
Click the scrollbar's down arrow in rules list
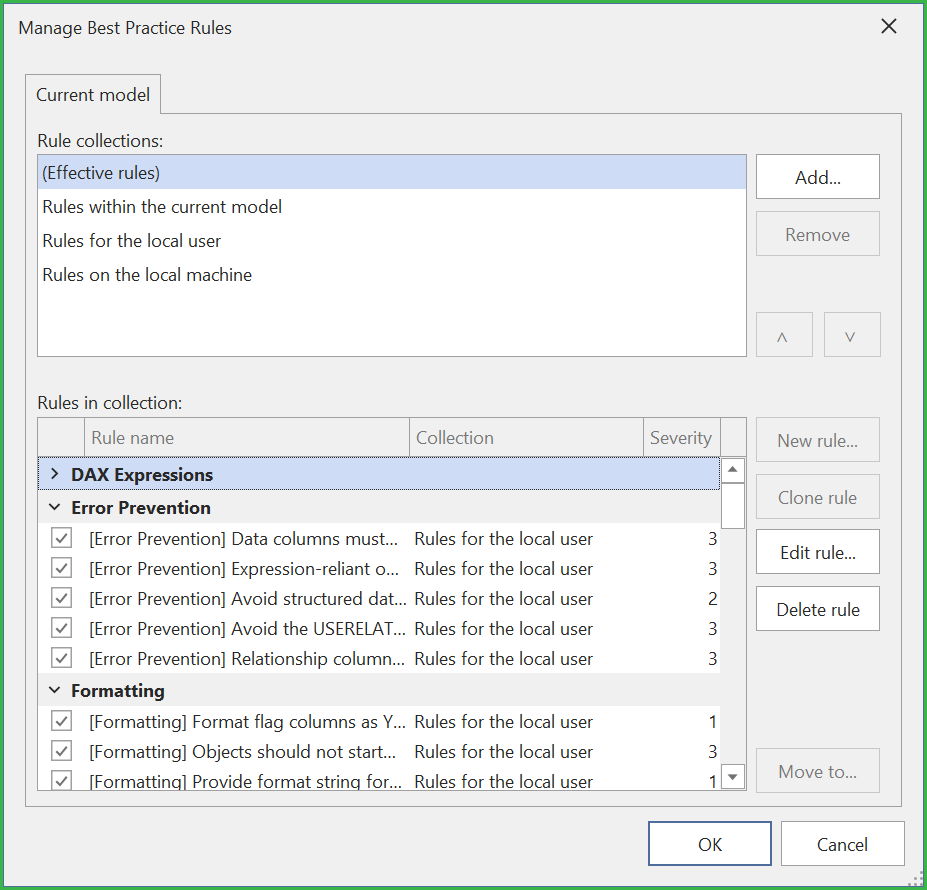pos(733,776)
